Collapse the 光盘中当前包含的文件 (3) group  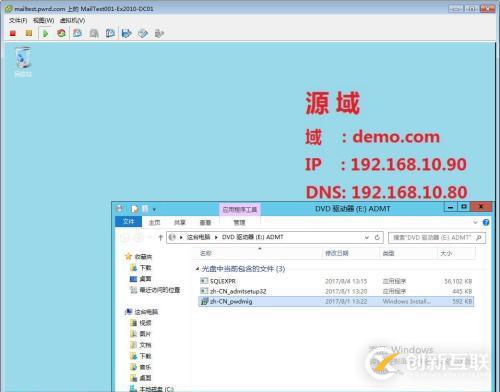tap(197, 269)
